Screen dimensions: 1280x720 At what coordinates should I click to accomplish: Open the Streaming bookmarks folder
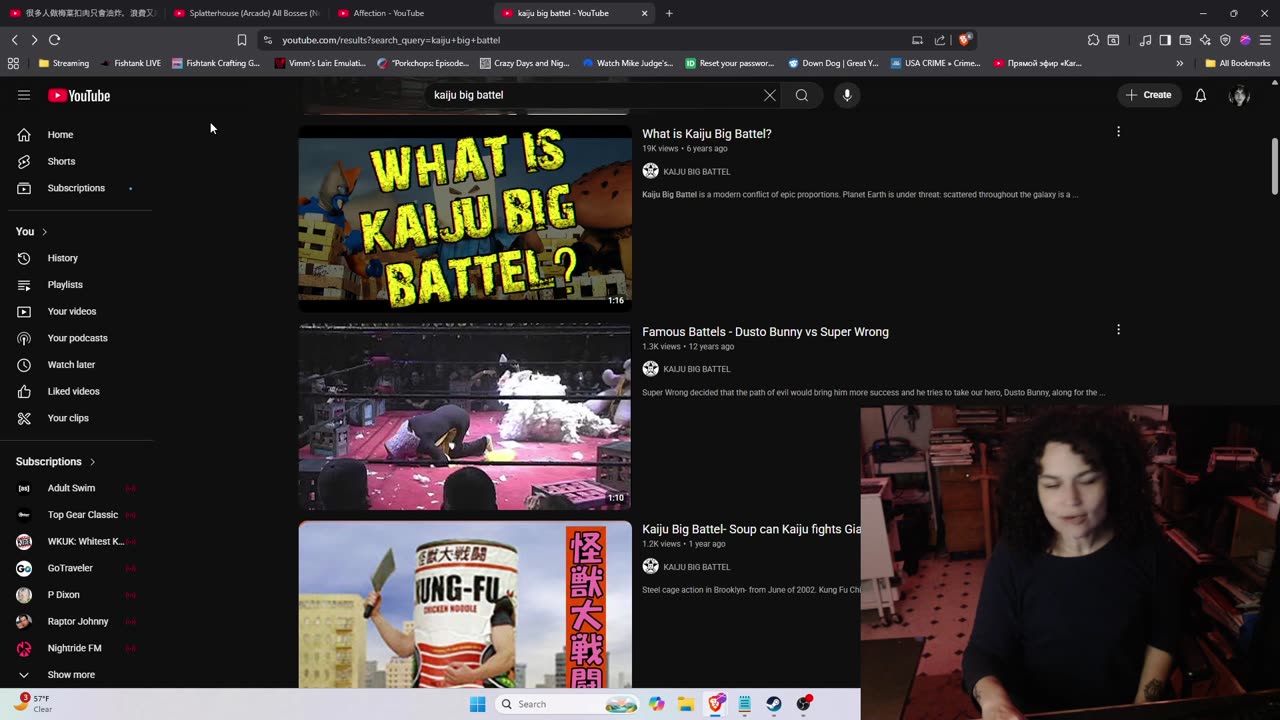tap(64, 63)
